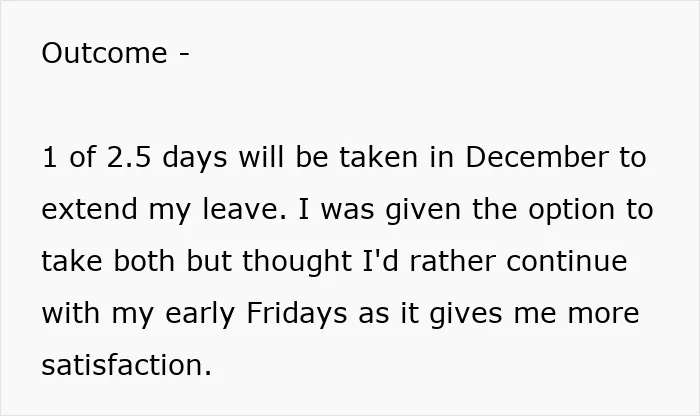Image resolution: width=700 pixels, height=416 pixels.
Task: Click the leading "1" of the paragraph
Action: tap(50, 157)
